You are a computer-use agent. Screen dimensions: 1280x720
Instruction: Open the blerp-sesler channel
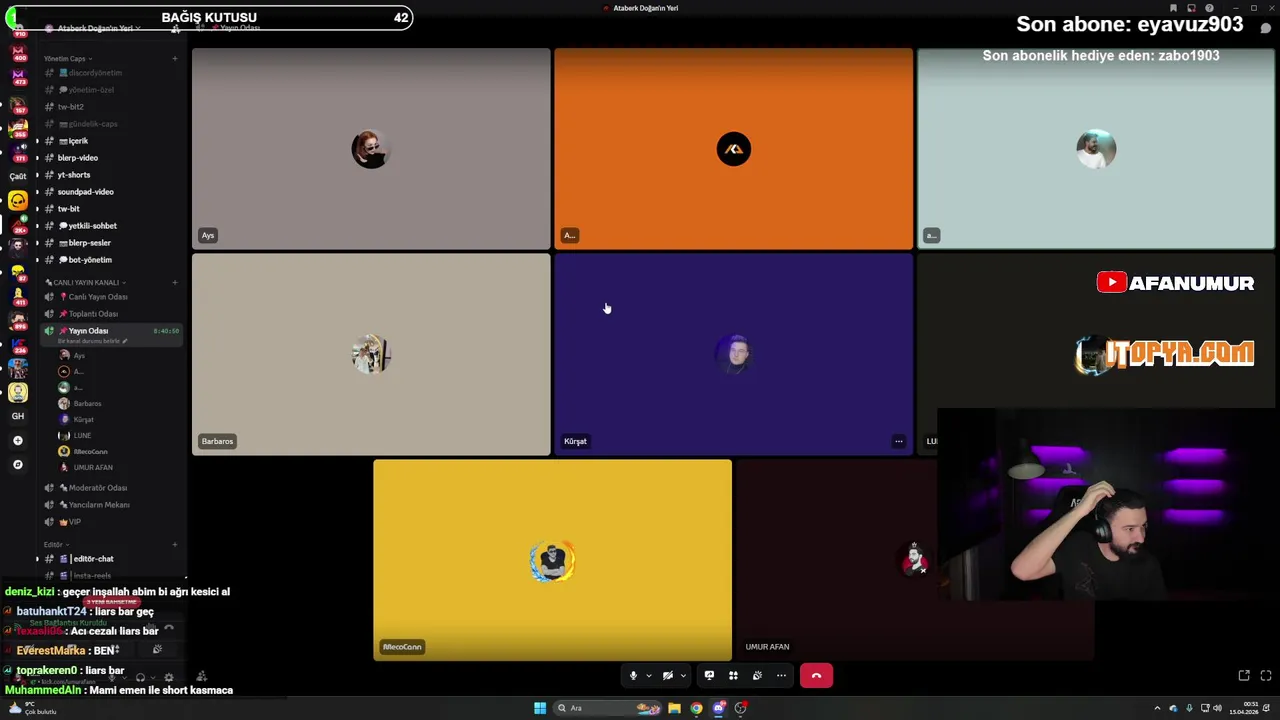coord(110,243)
